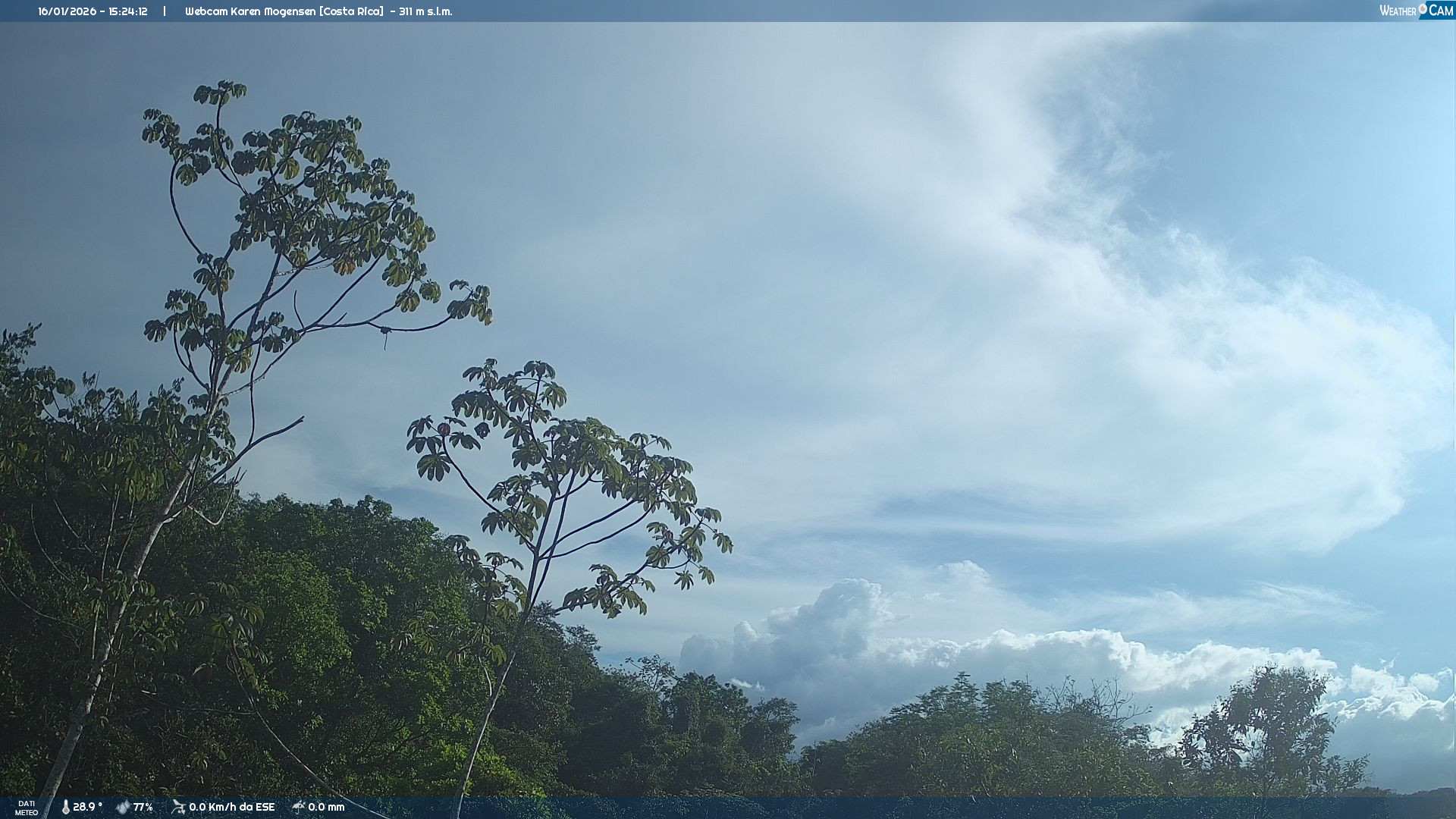Click the tall tree's top leaf cluster

point(220,93)
